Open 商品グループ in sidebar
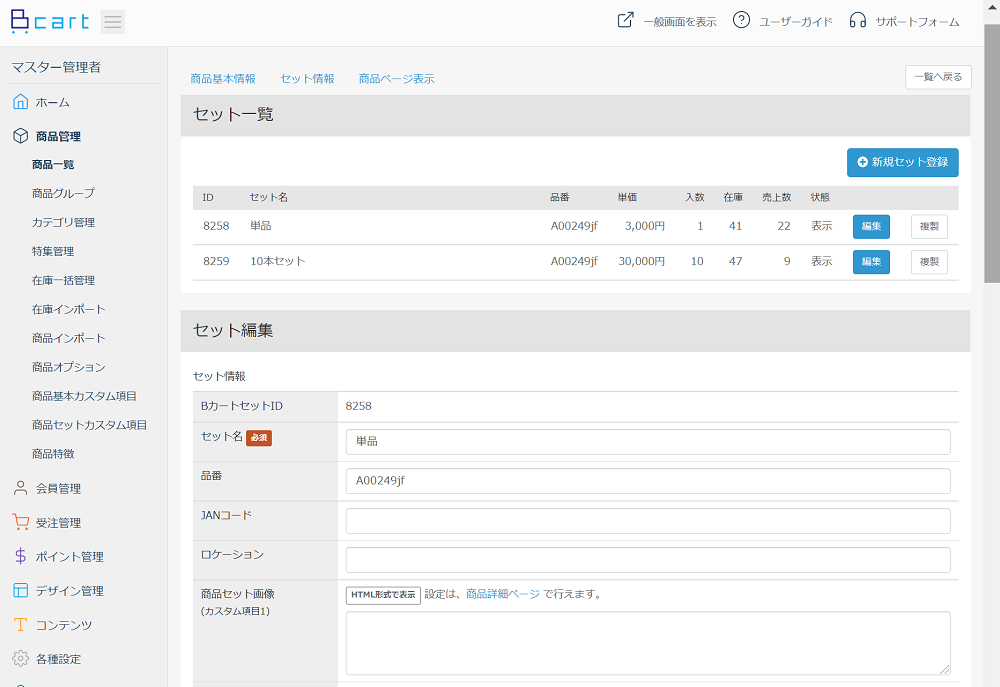Image resolution: width=1000 pixels, height=687 pixels. tap(63, 193)
